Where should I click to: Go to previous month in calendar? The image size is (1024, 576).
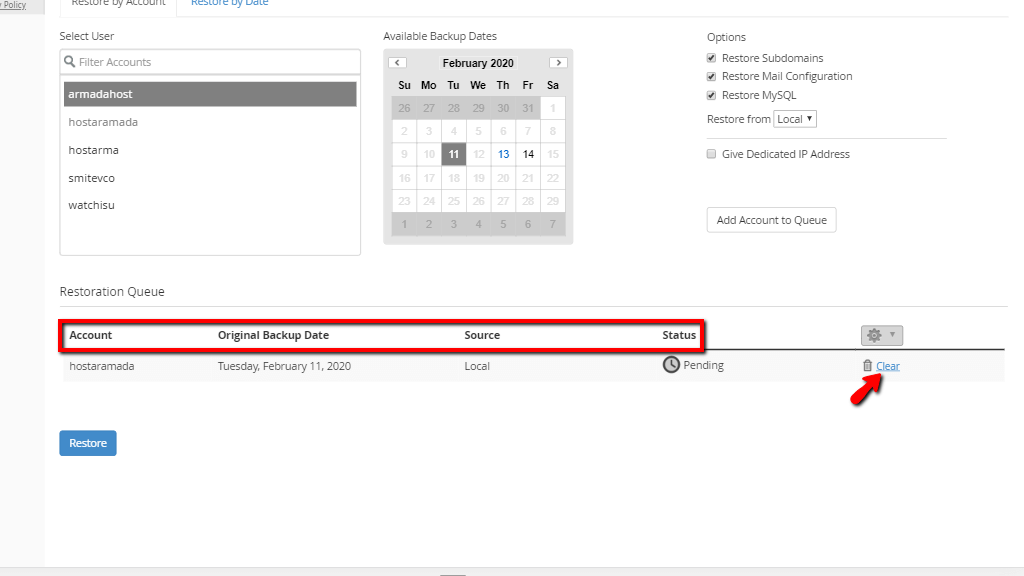[x=397, y=63]
